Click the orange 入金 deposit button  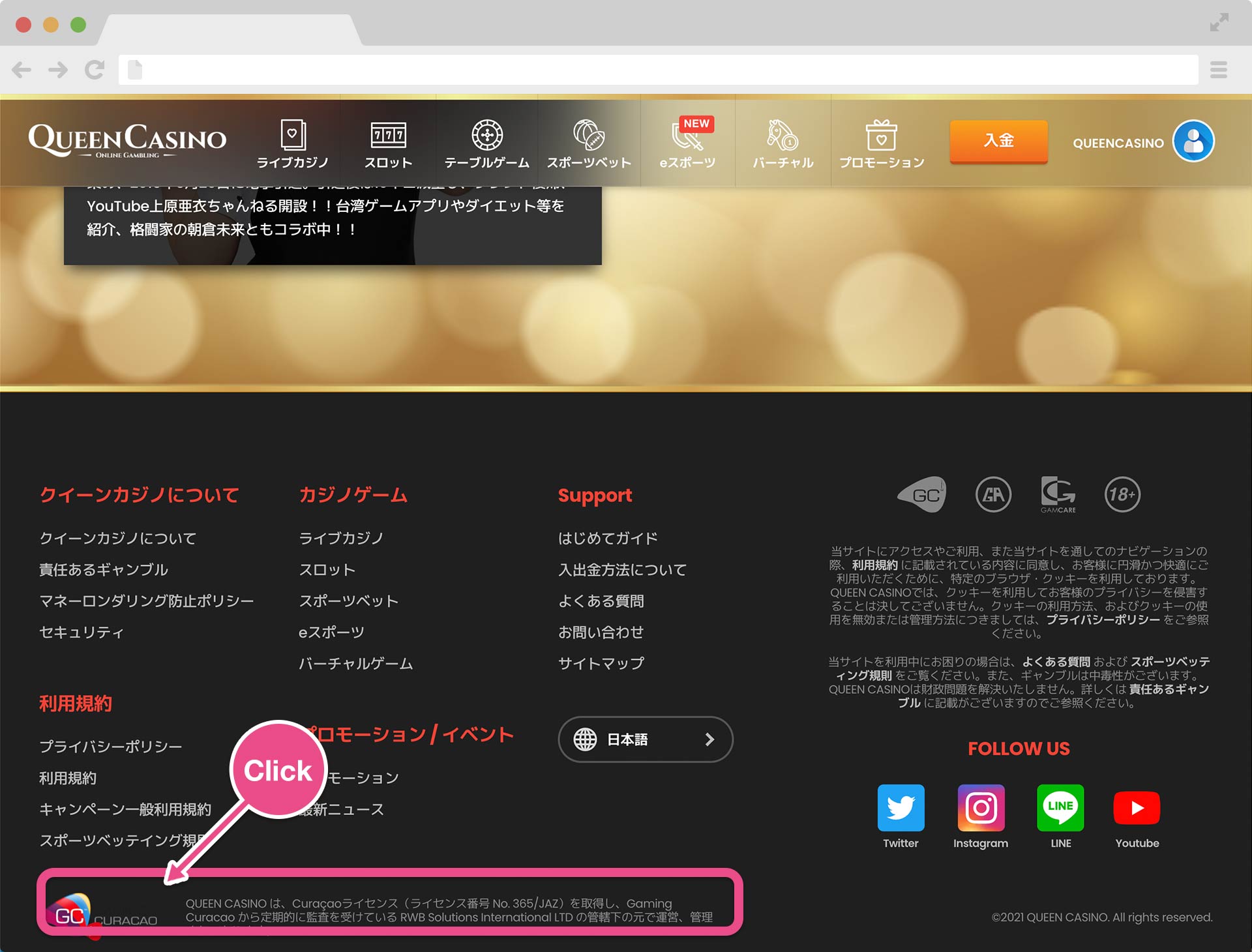[998, 141]
